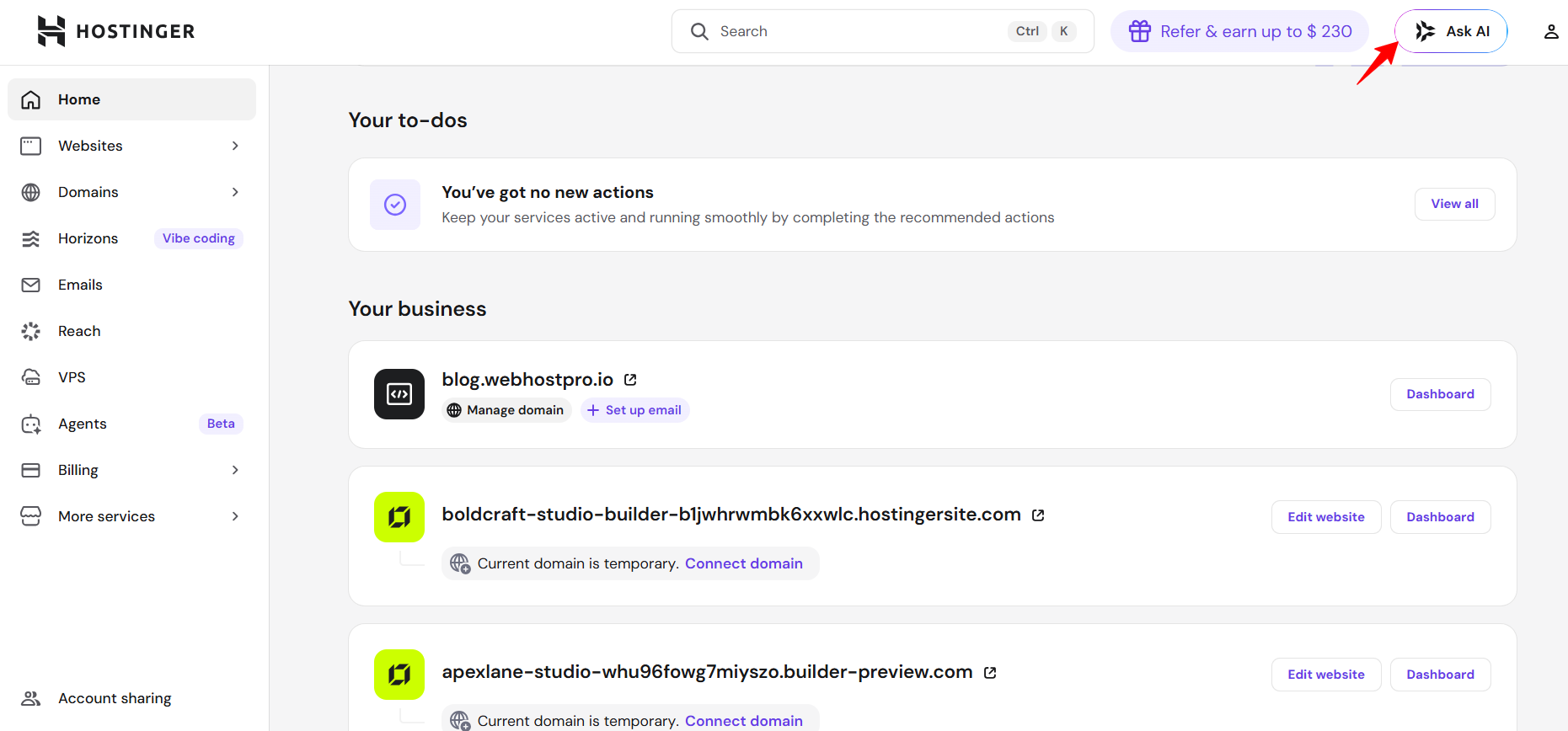Open Agents in sidebar

pos(131,424)
